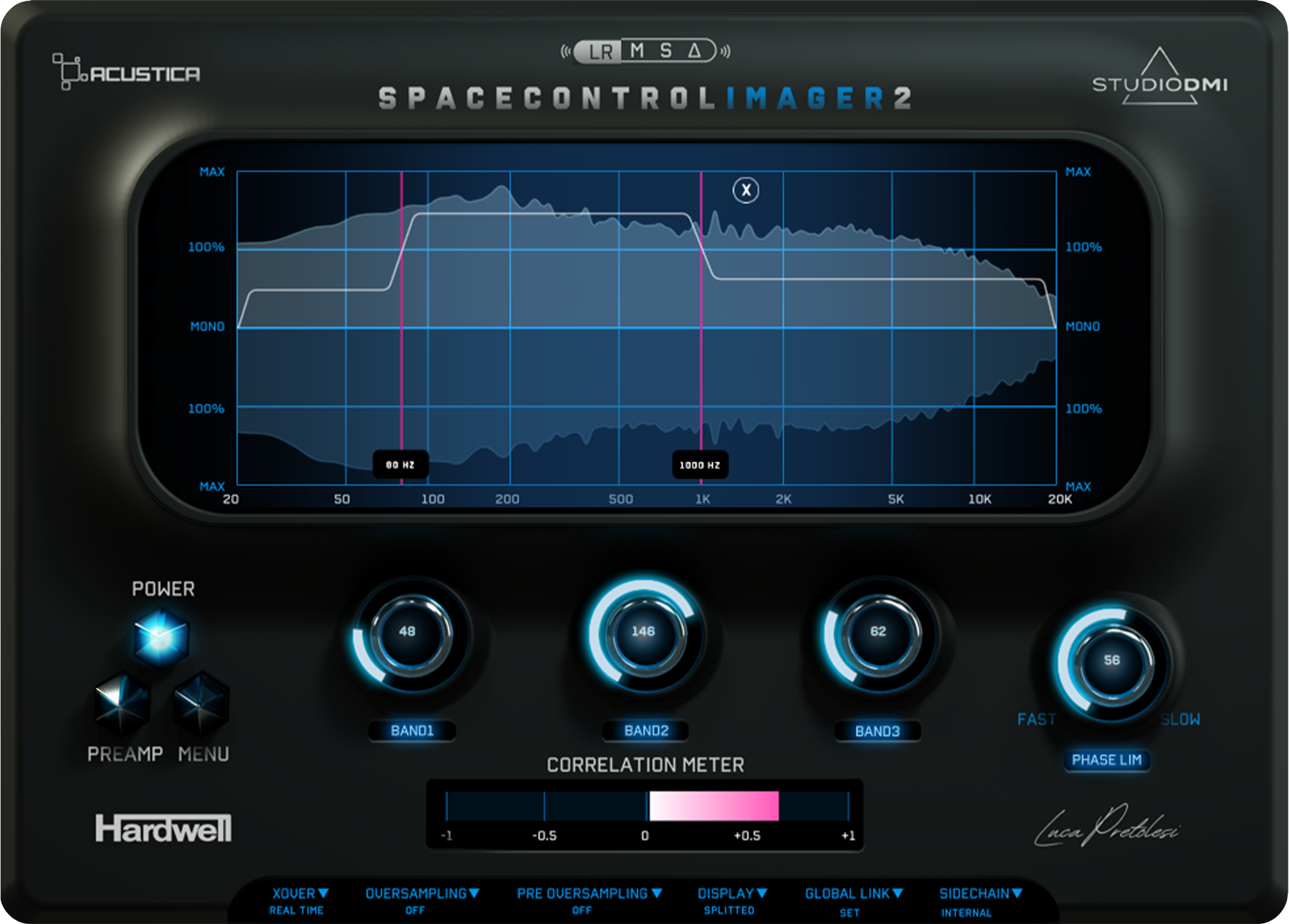Open the XOVER dropdown
Viewport: 1289px width, 924px height.
tap(300, 893)
